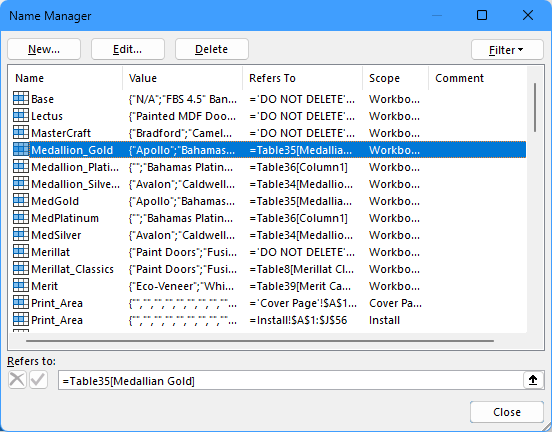Select the name Lectus

47,116
